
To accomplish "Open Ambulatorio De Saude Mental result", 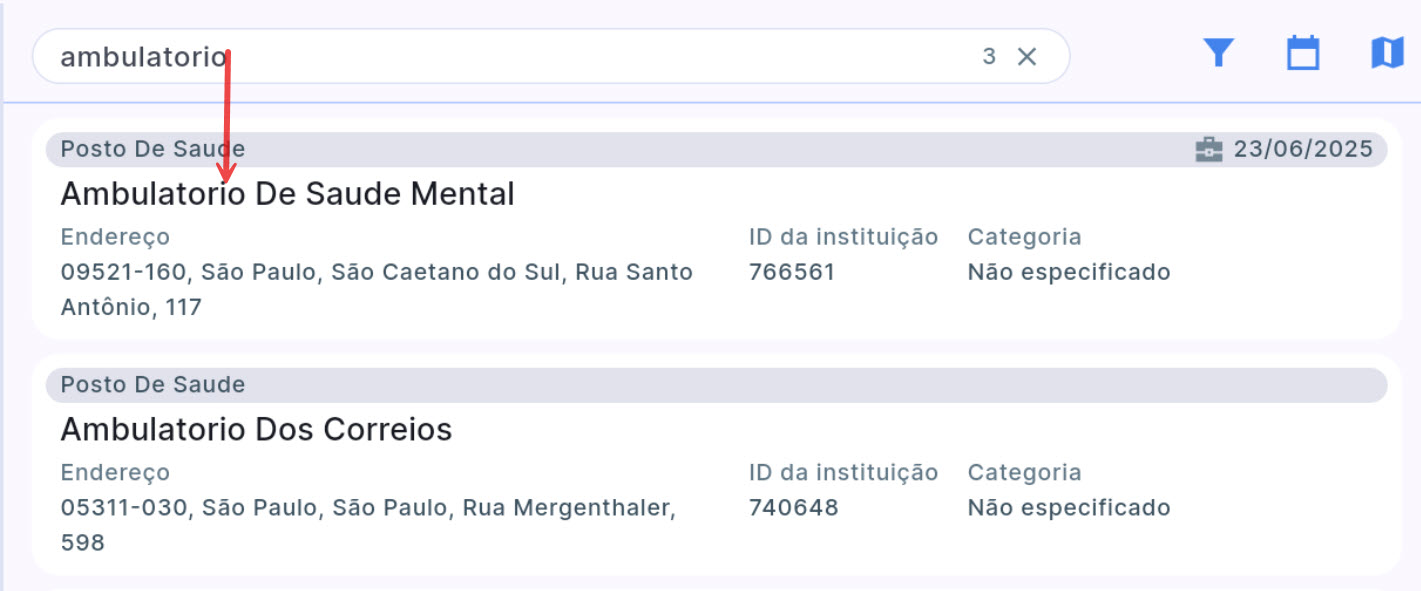I will pyautogui.click(x=287, y=194).
